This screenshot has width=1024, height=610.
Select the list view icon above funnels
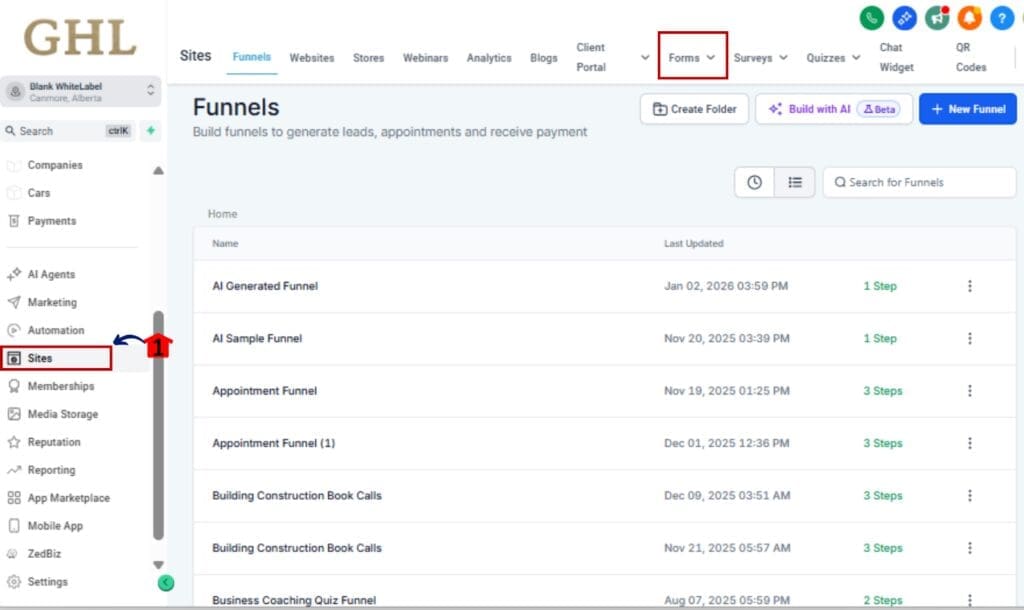793,182
